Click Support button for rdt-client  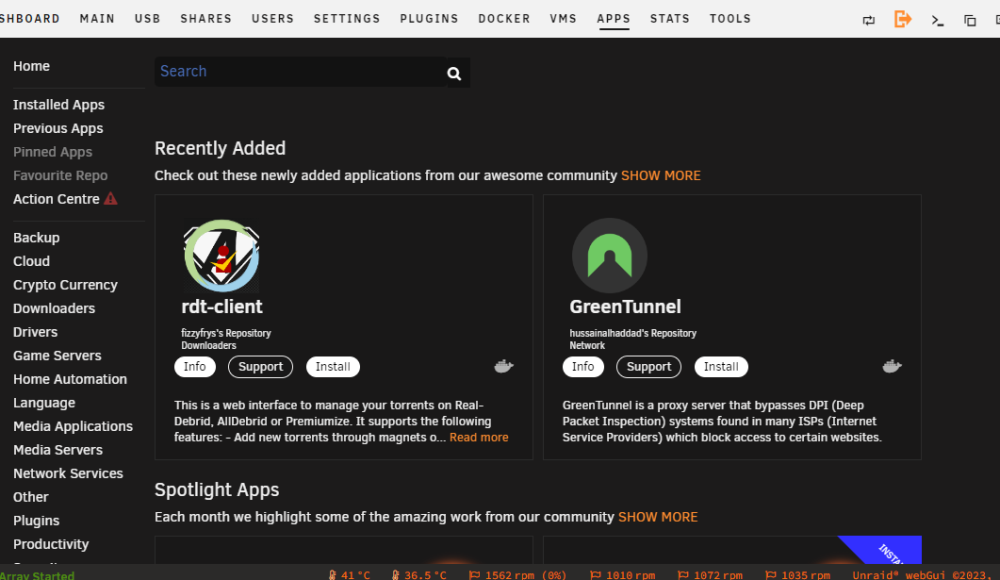pyautogui.click(x=260, y=367)
